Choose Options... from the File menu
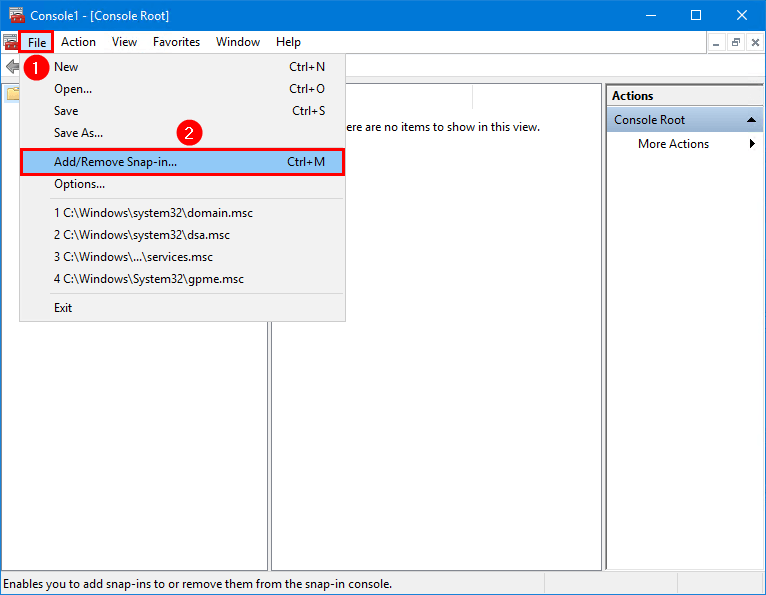The width and height of the screenshot is (766, 595). click(182, 184)
